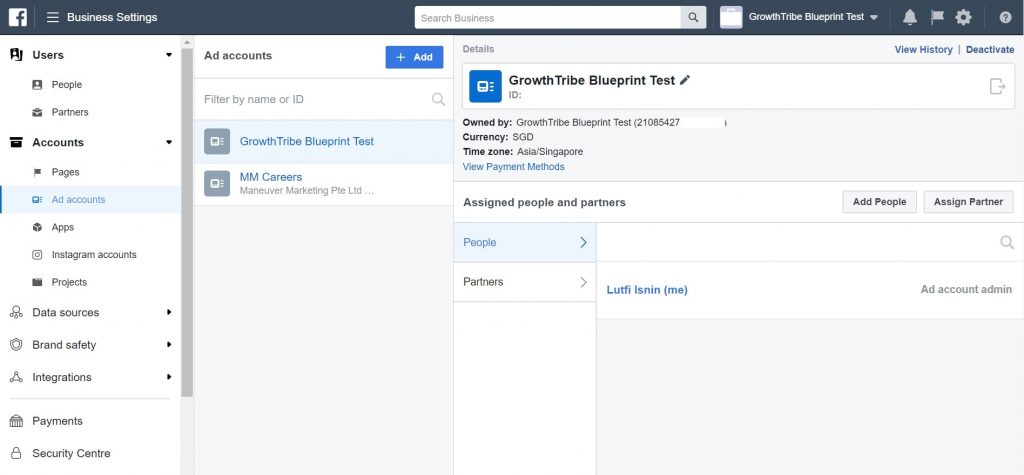The width and height of the screenshot is (1024, 475).
Task: Open the settings gear icon
Action: click(x=963, y=18)
